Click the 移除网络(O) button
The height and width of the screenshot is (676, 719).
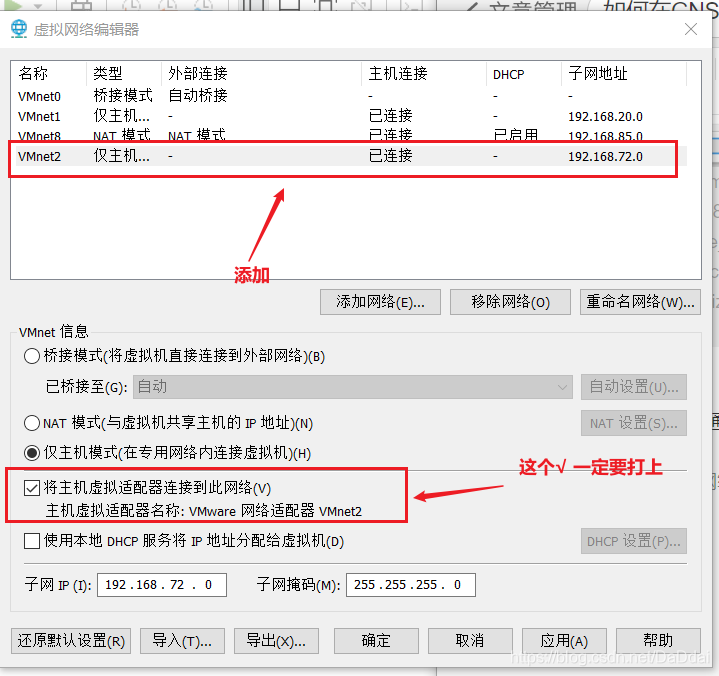[x=510, y=302]
